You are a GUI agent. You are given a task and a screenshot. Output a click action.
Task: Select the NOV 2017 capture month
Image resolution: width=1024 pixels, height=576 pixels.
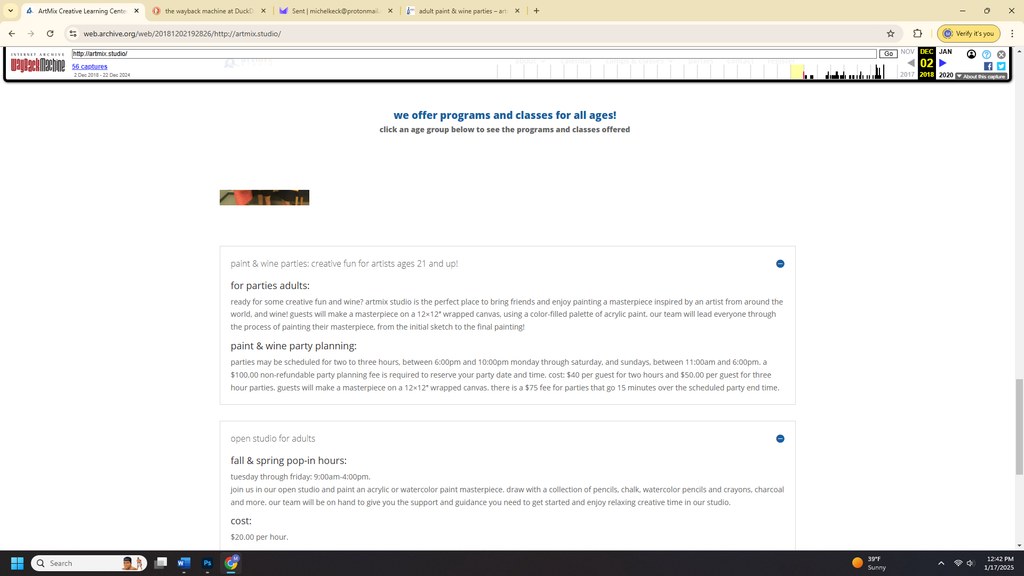[x=908, y=63]
